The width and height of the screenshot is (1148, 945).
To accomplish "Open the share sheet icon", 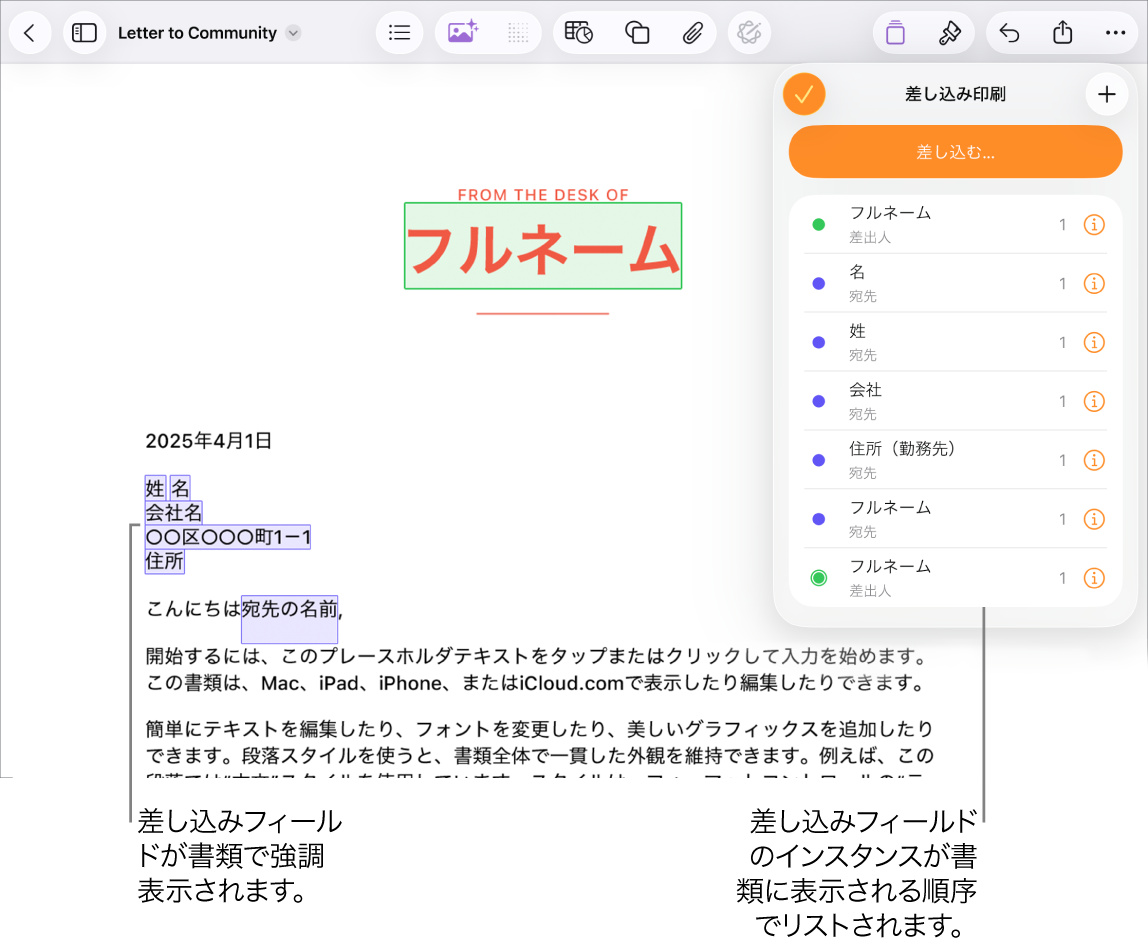I will coord(1062,32).
